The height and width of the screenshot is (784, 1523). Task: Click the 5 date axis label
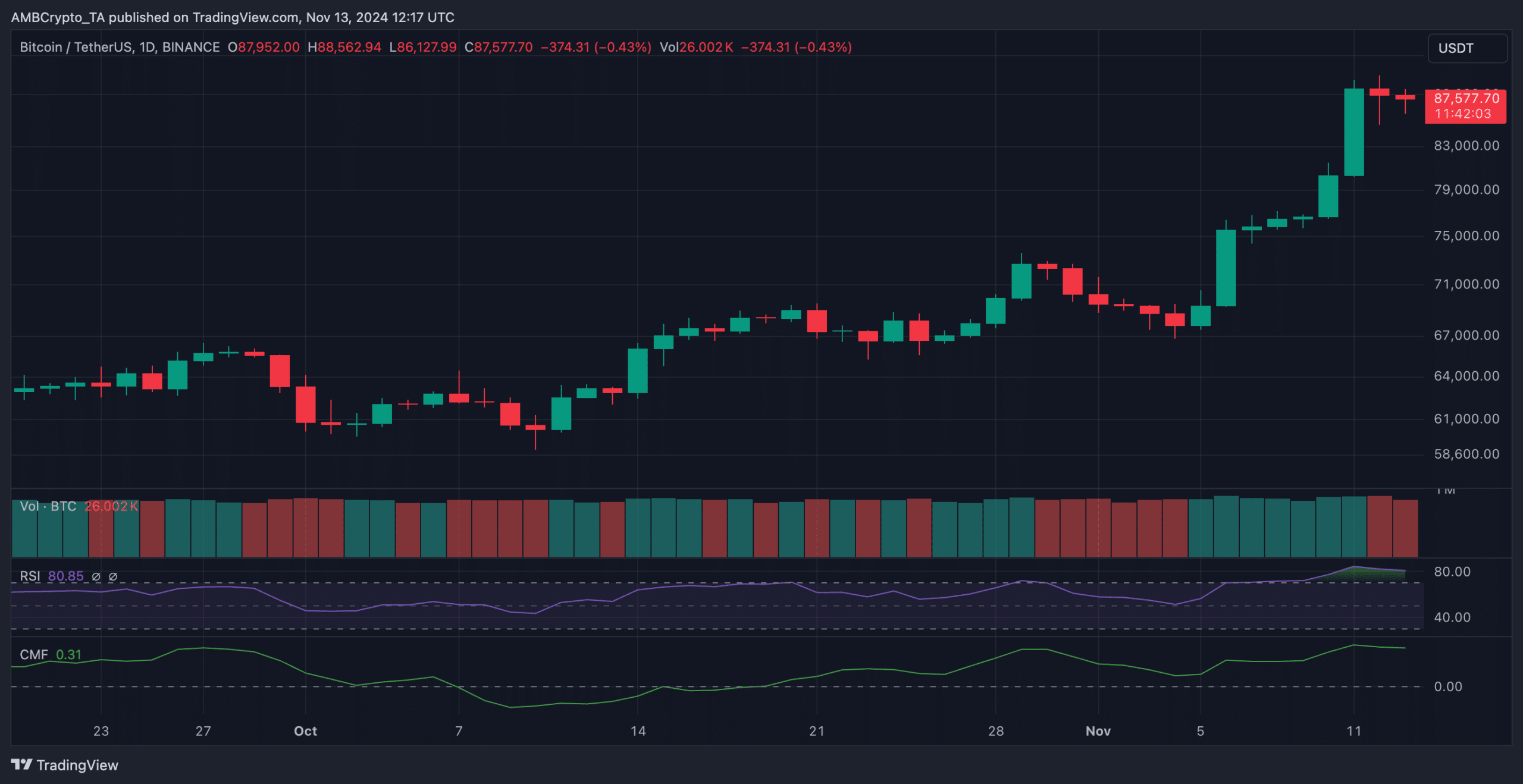[x=1201, y=731]
